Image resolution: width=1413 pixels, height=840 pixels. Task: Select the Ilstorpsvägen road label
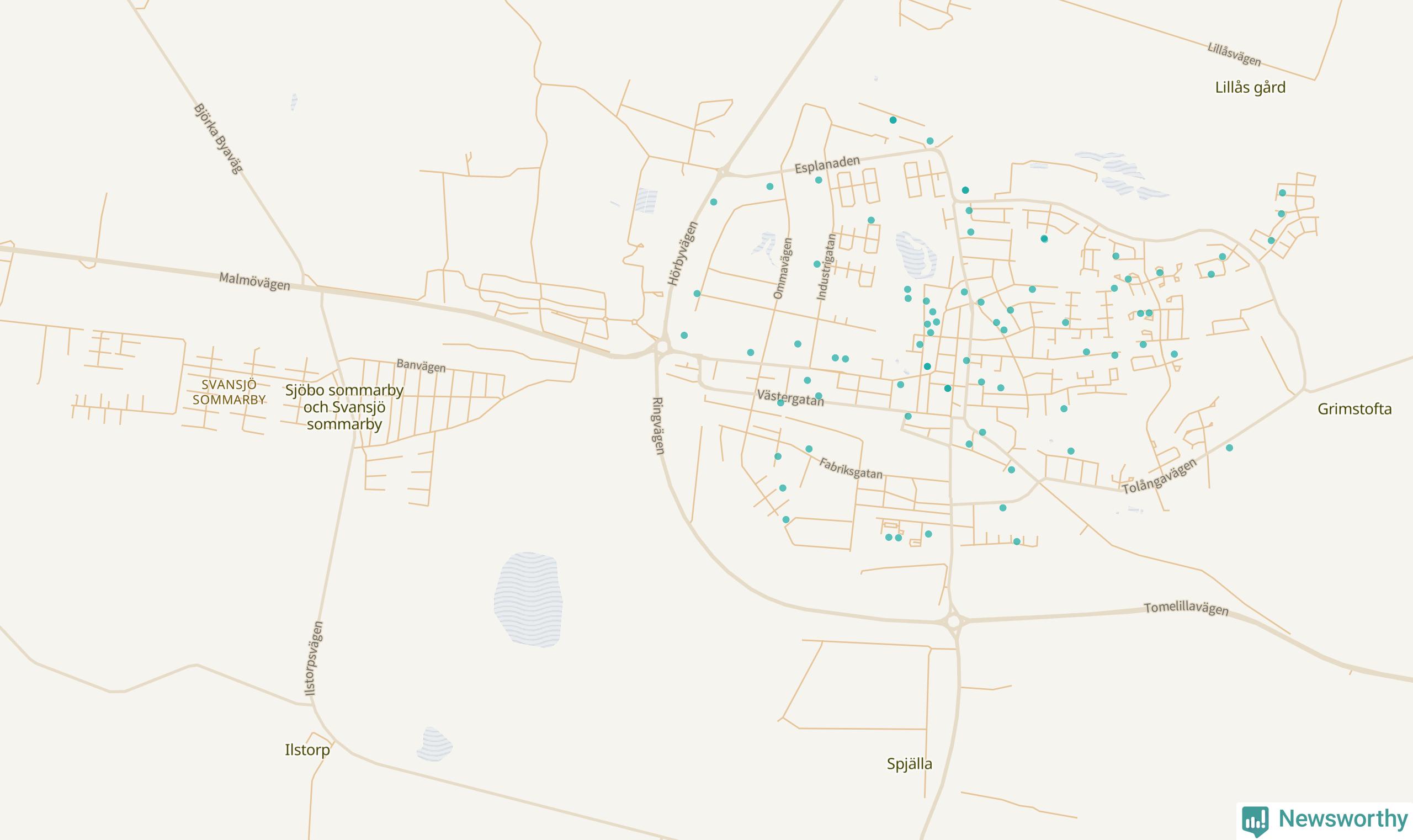[313, 658]
